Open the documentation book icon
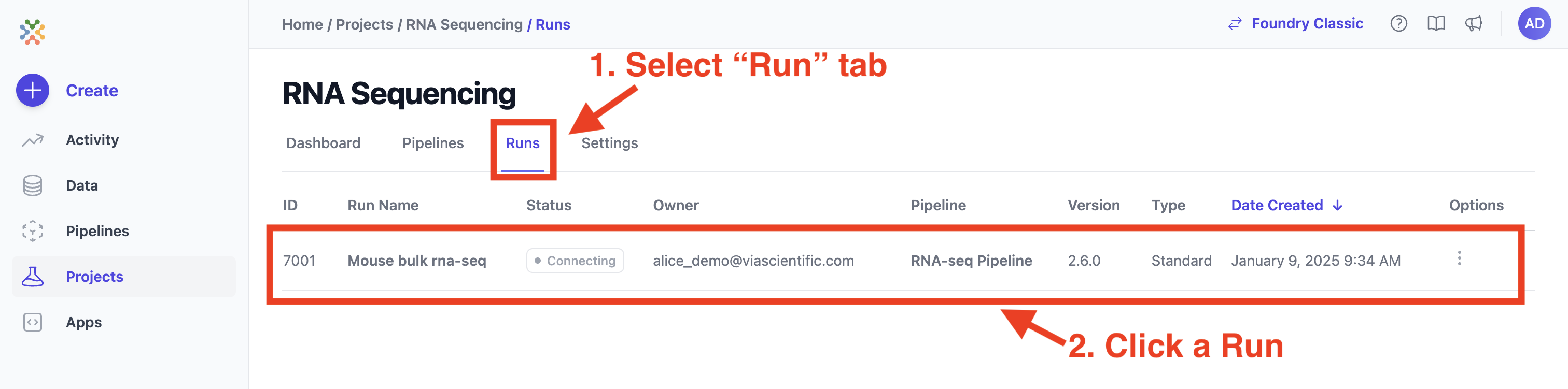This screenshot has width=1568, height=389. (x=1436, y=24)
